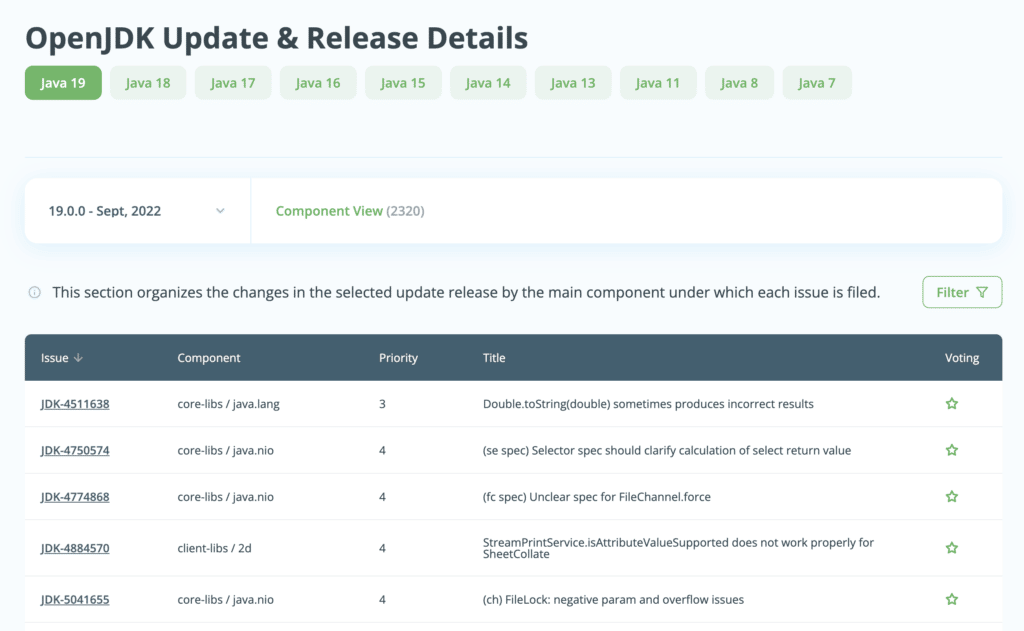Click title '(ch) FileLock: negative param and overflow issues'
The height and width of the screenshot is (631, 1024).
[613, 600]
